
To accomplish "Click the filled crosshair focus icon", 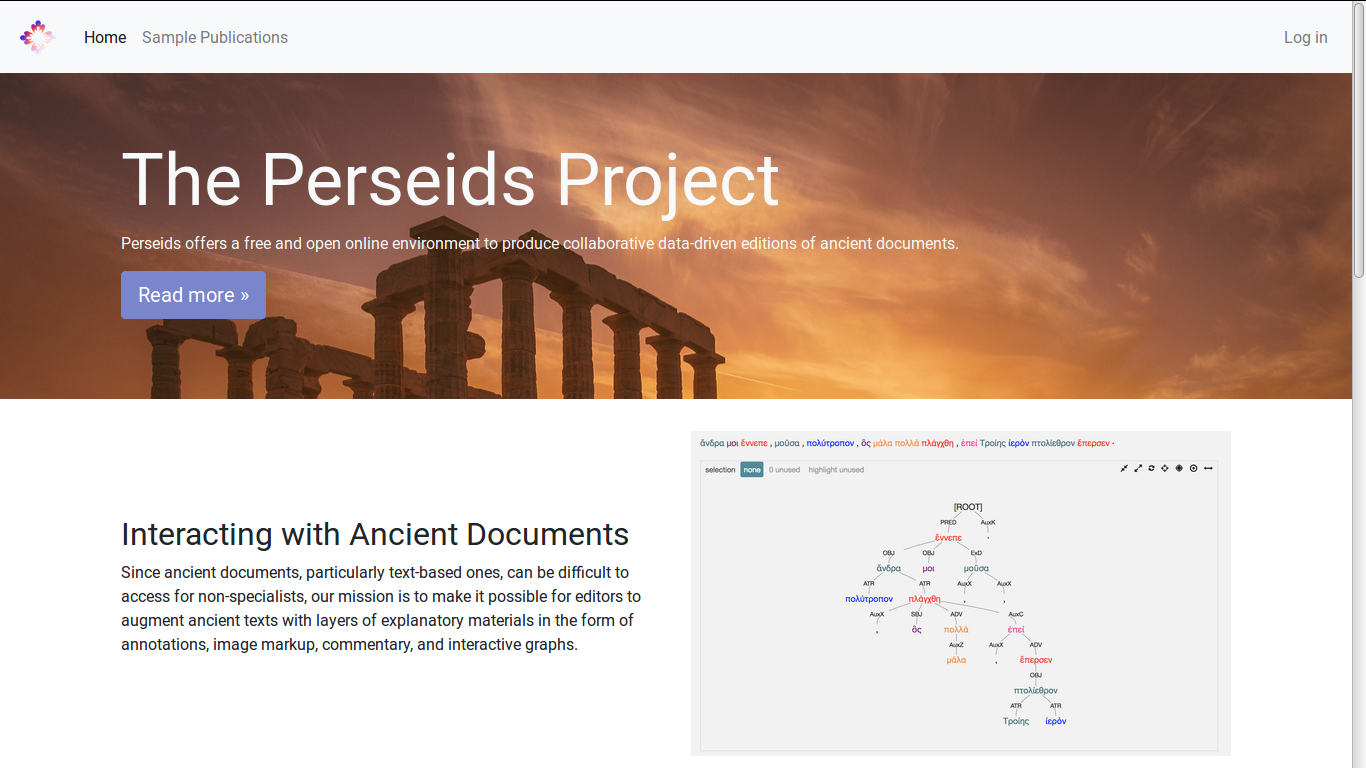I will click(x=1179, y=468).
